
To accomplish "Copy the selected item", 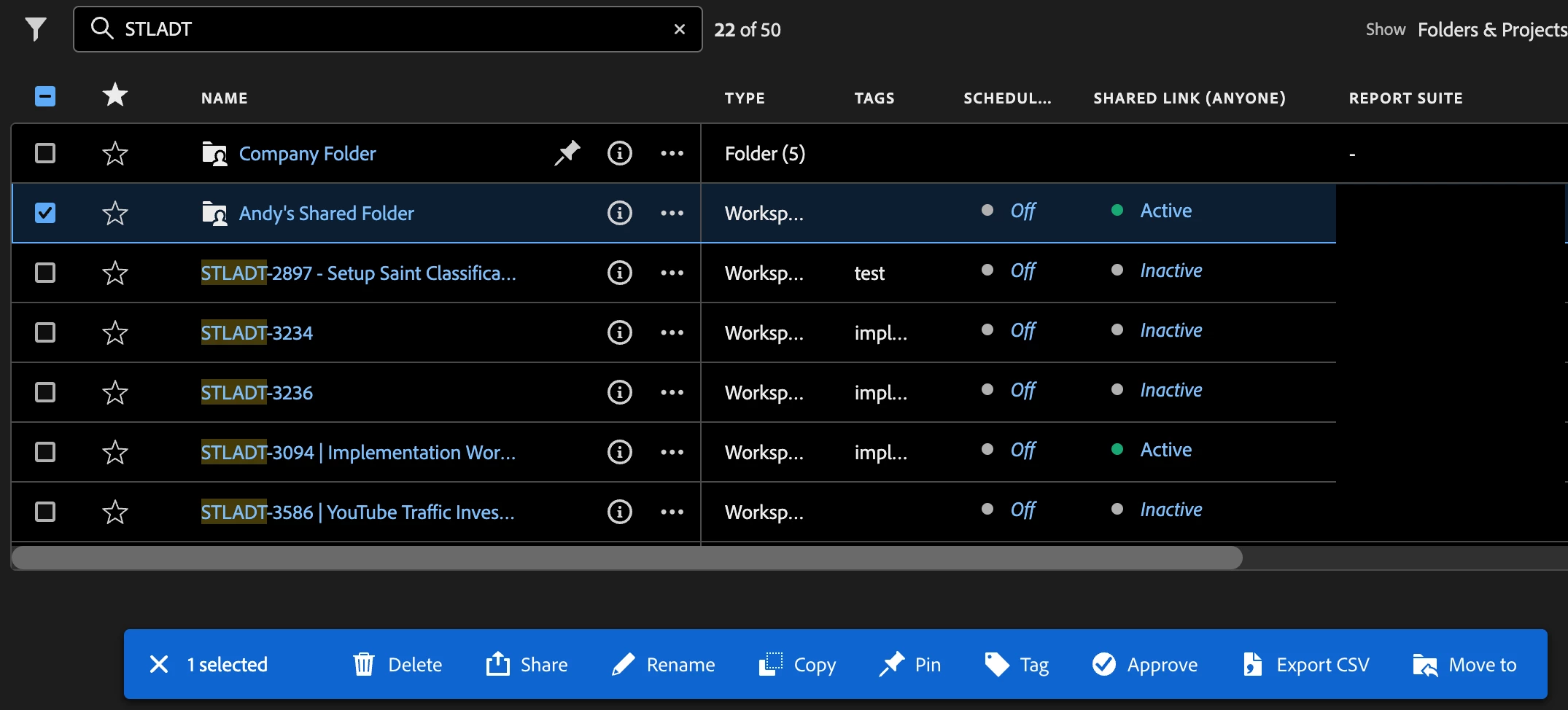I will [797, 664].
